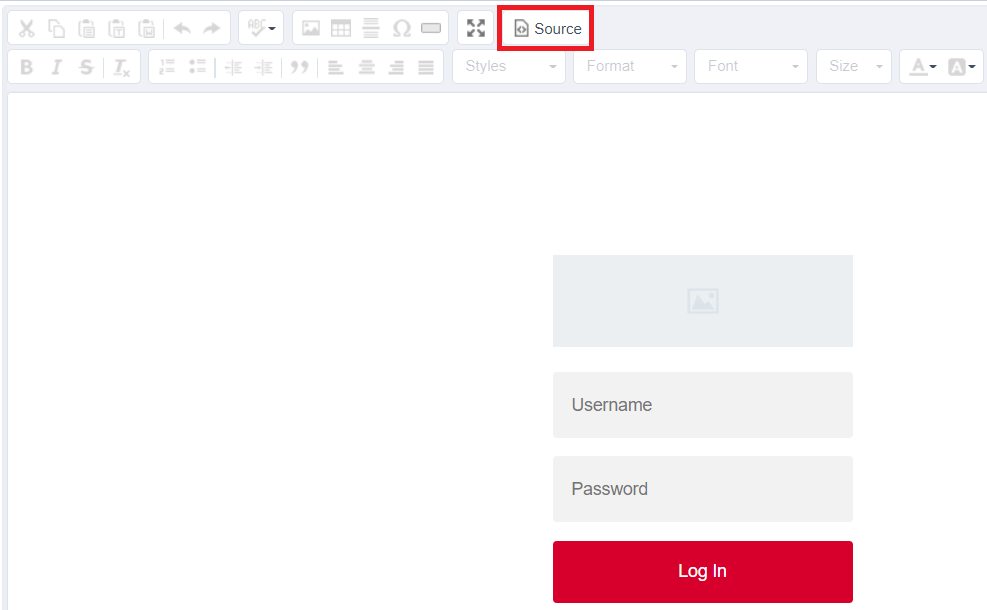Viewport: 987px width, 610px height.
Task: Click the red Log In button
Action: tap(702, 572)
